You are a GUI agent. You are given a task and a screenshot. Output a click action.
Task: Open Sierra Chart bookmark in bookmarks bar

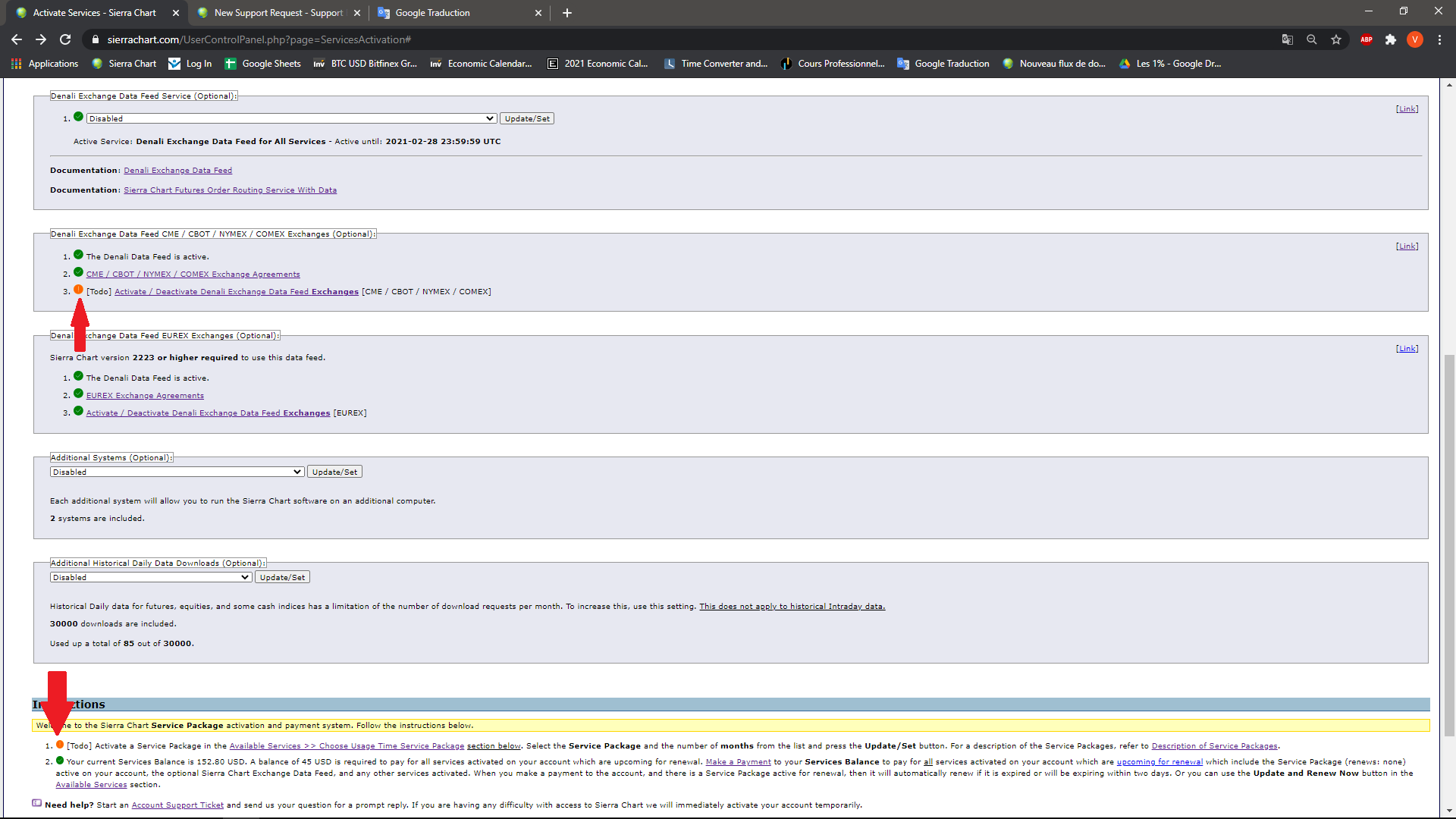124,64
